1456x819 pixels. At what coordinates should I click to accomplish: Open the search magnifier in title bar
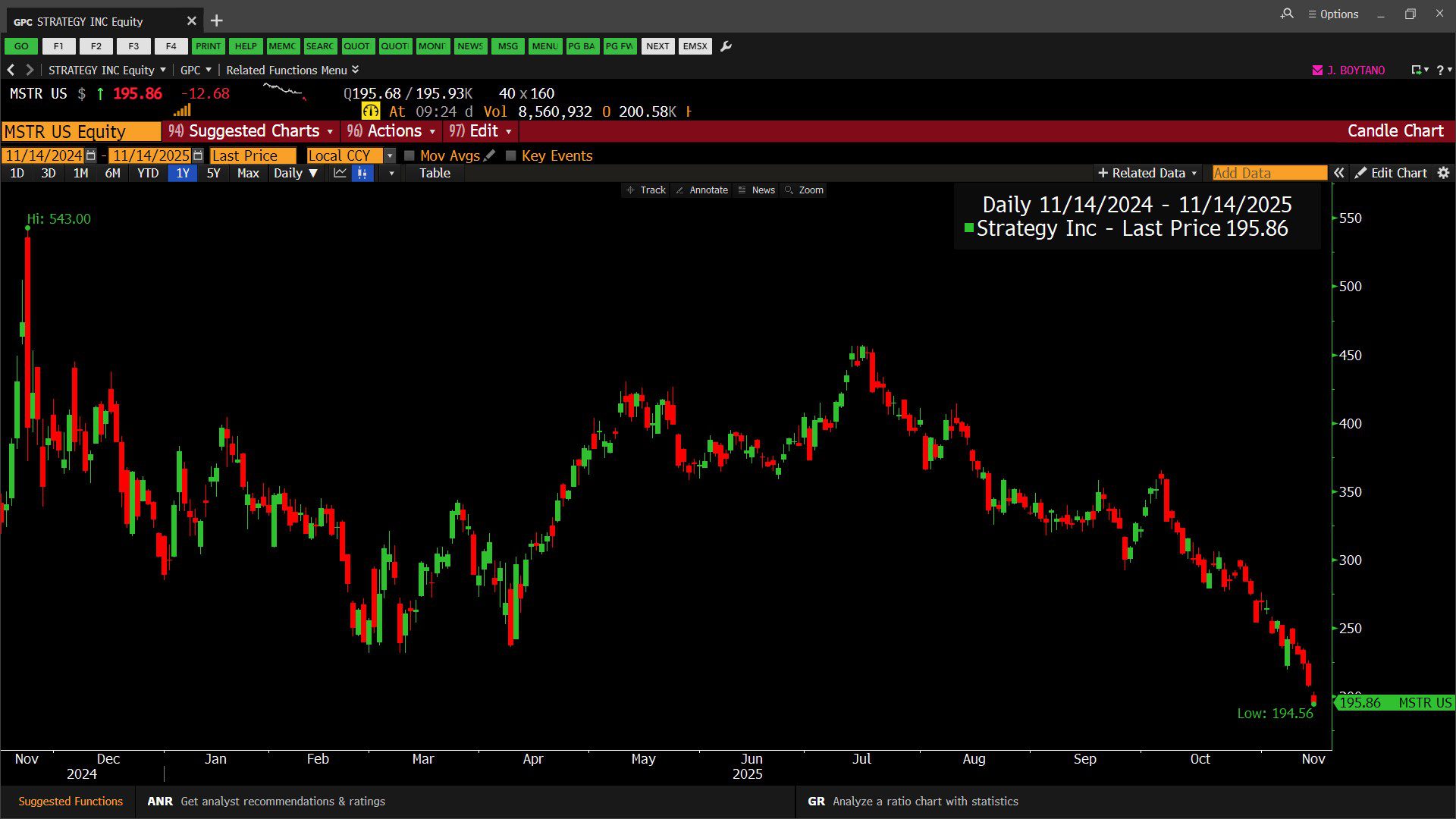coord(1287,14)
